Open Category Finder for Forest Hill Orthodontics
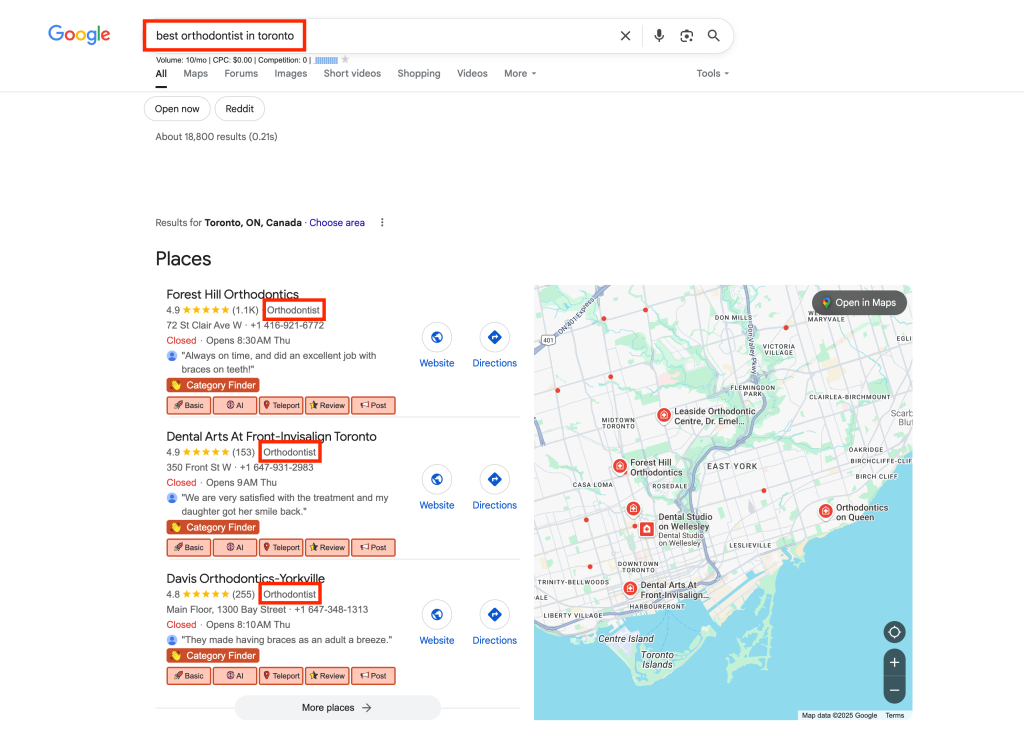 [x=213, y=385]
